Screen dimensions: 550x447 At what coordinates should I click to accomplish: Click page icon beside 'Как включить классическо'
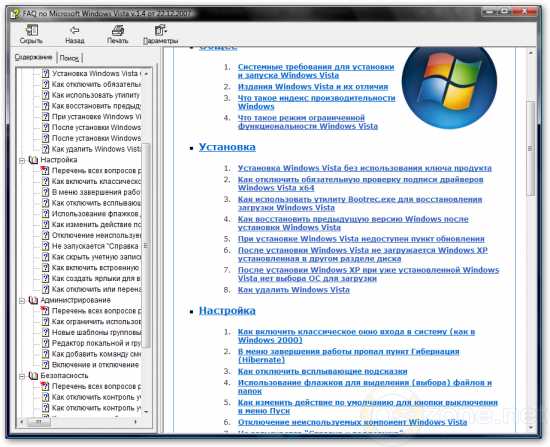(46, 181)
